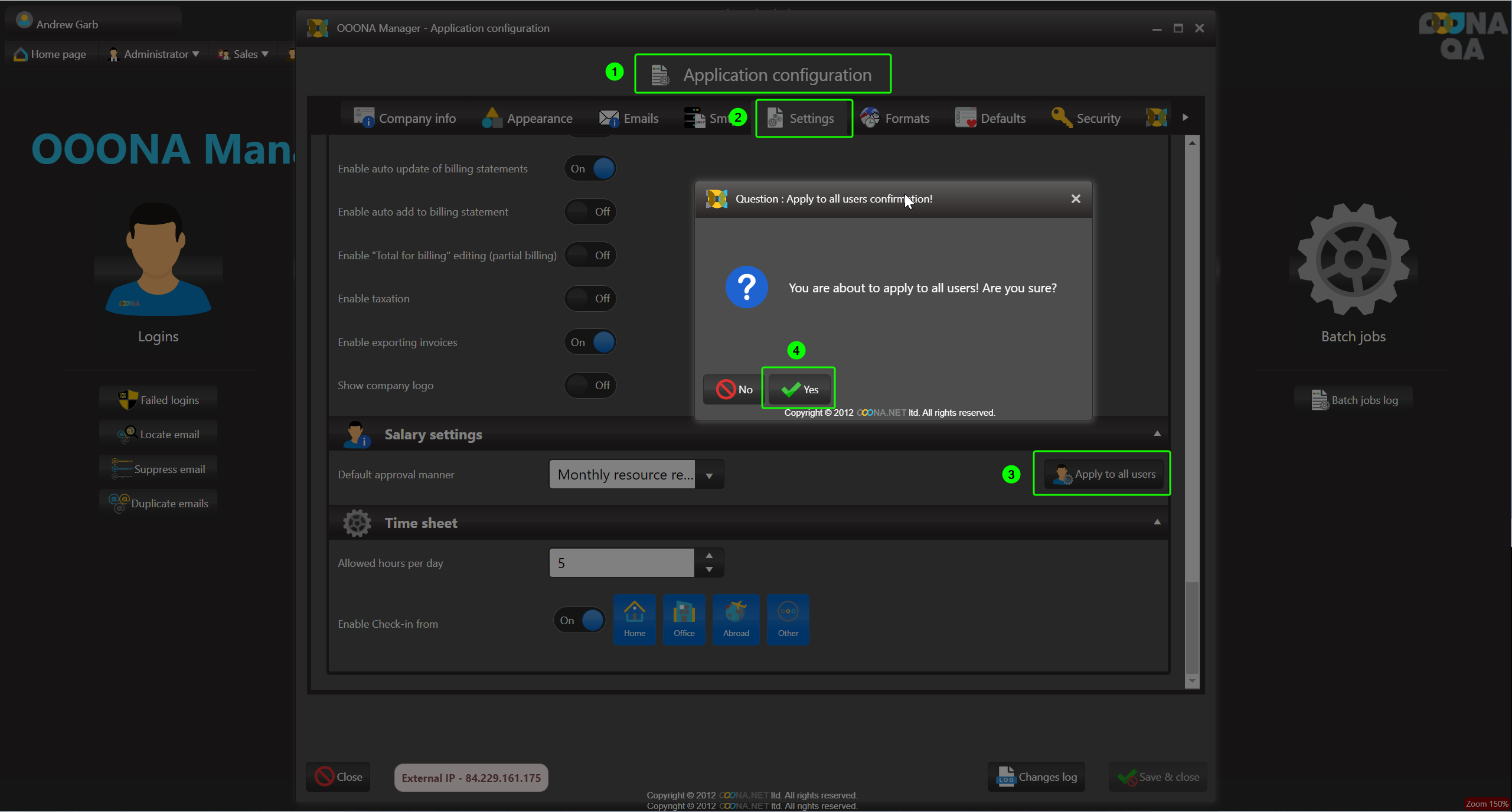This screenshot has height=812, width=1512.
Task: Open the Batch jobs gear icon
Action: (1353, 260)
